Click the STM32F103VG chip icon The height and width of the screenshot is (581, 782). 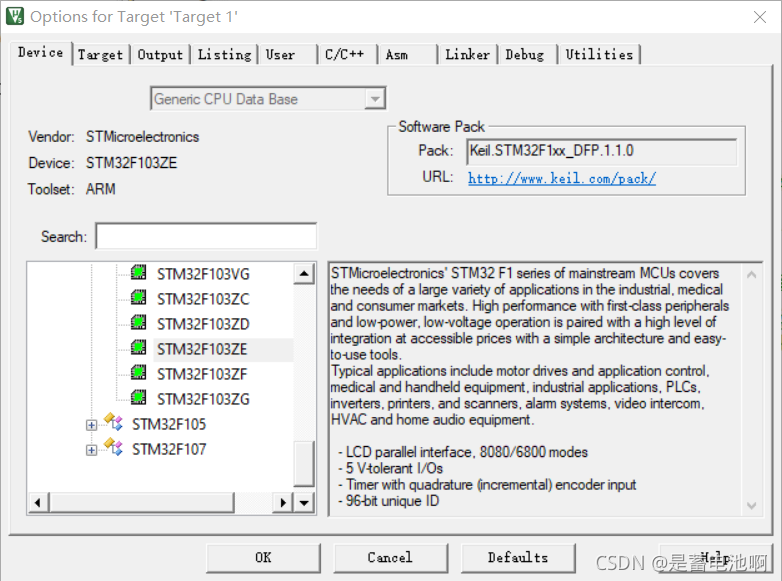click(139, 273)
